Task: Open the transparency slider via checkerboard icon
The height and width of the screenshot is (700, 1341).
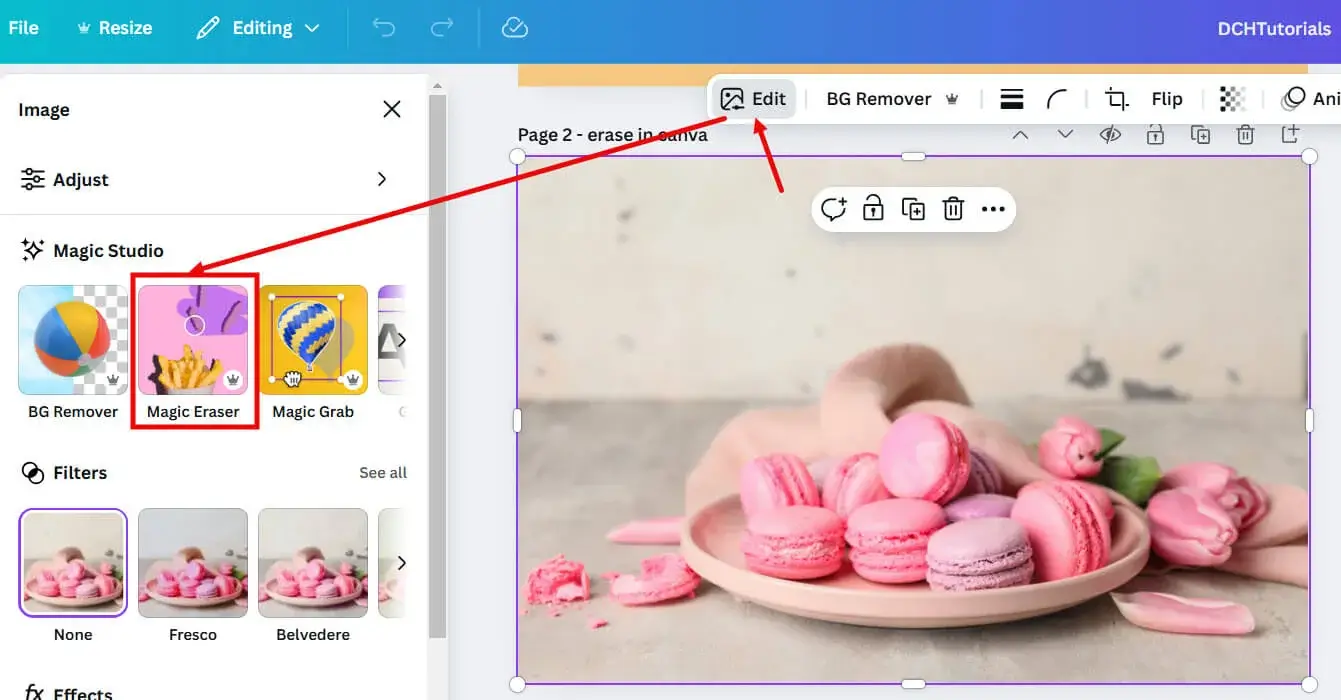Action: click(1232, 98)
